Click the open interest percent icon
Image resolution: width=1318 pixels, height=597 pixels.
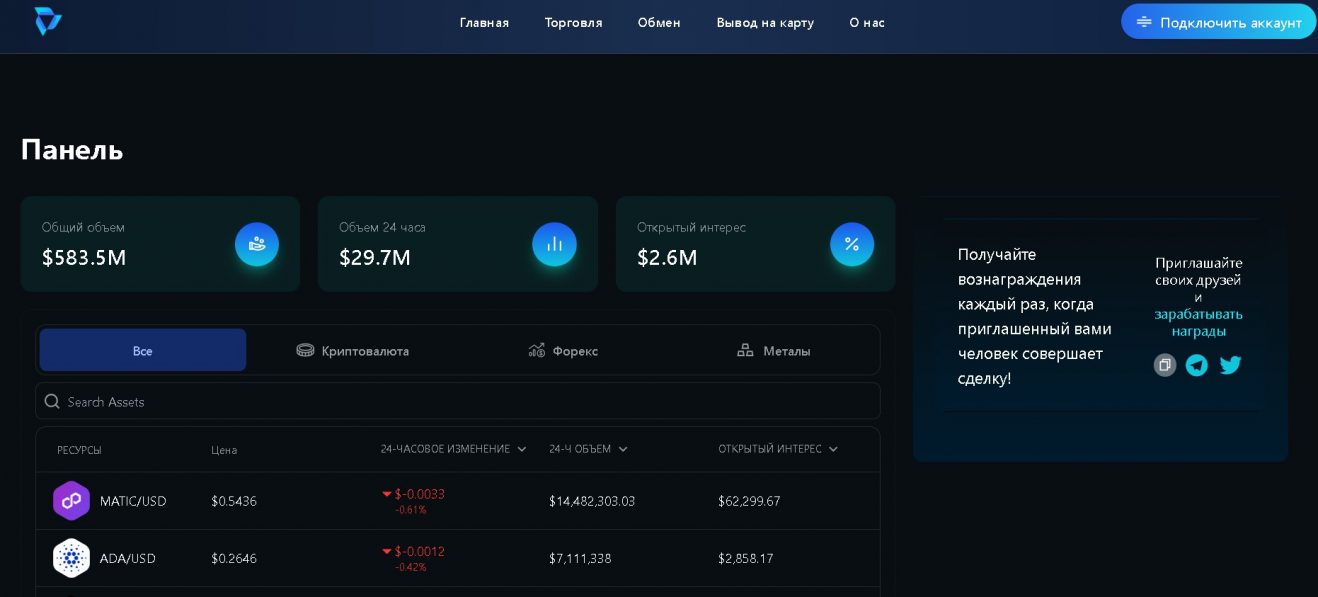tap(852, 244)
